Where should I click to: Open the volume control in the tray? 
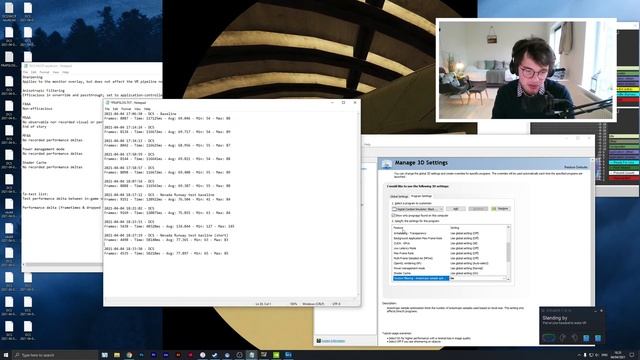click(x=597, y=355)
